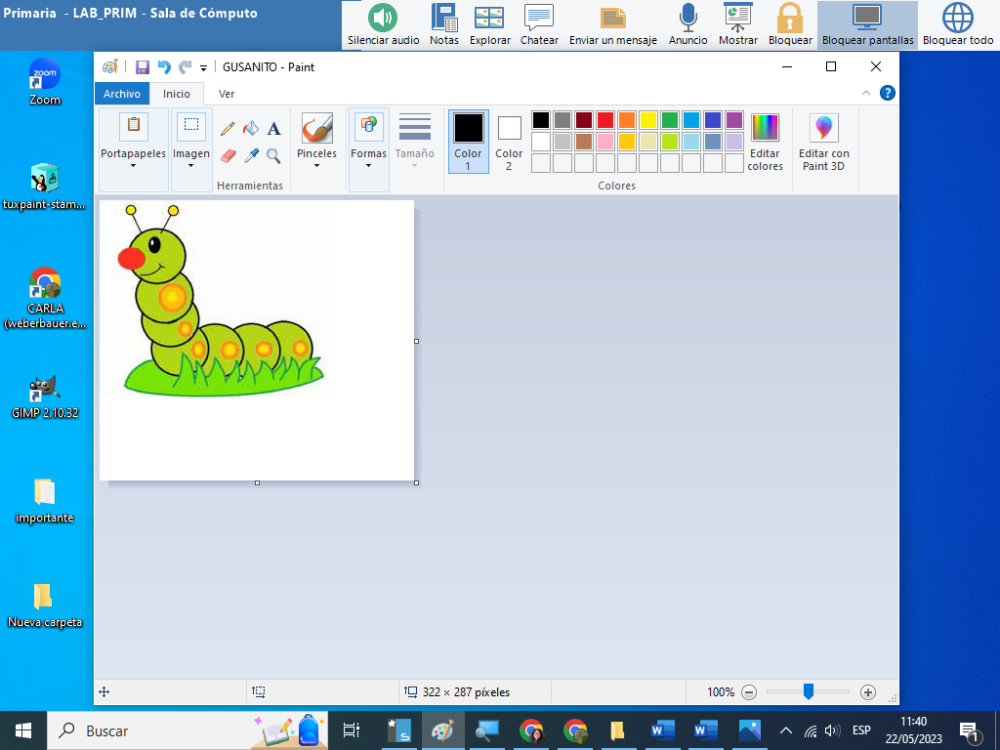Activate Bloquear pantallas control
1000x750 pixels.
(x=866, y=23)
